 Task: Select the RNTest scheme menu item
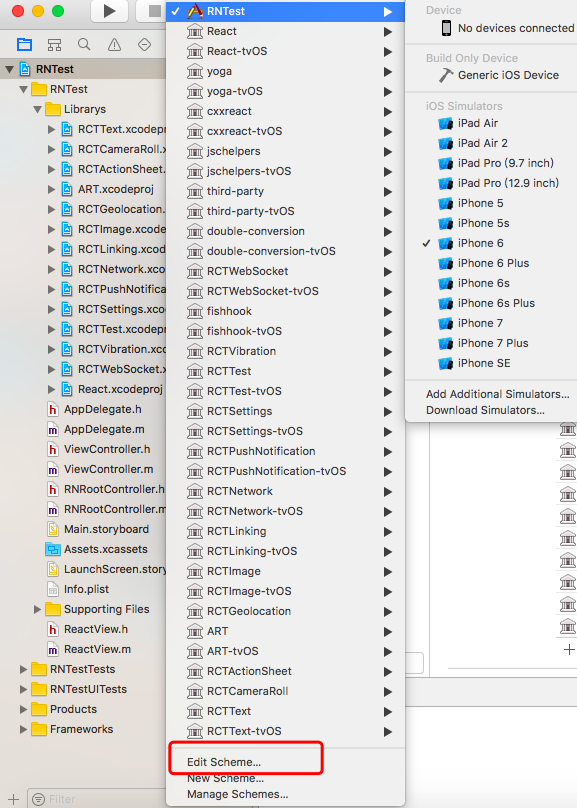285,11
